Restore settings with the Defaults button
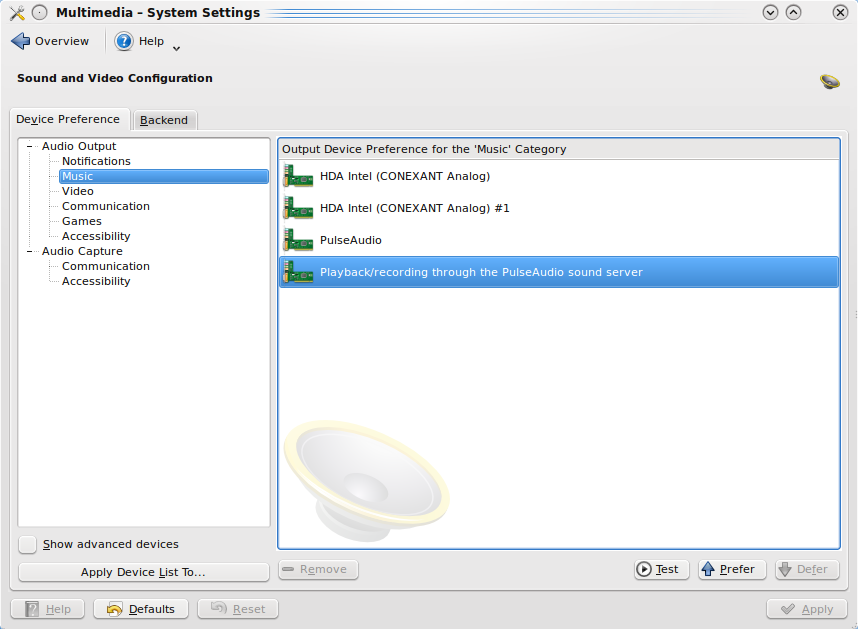 click(x=141, y=609)
